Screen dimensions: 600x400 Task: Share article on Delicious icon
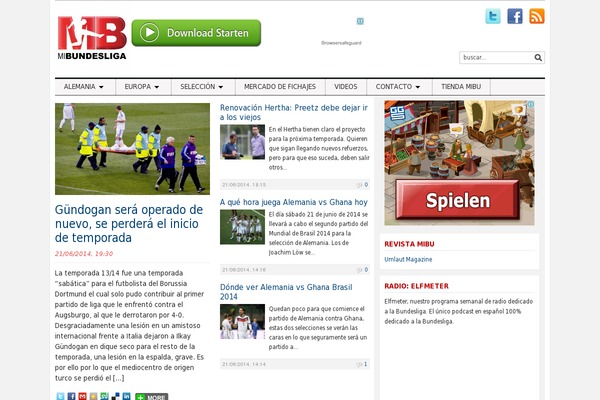(x=115, y=396)
